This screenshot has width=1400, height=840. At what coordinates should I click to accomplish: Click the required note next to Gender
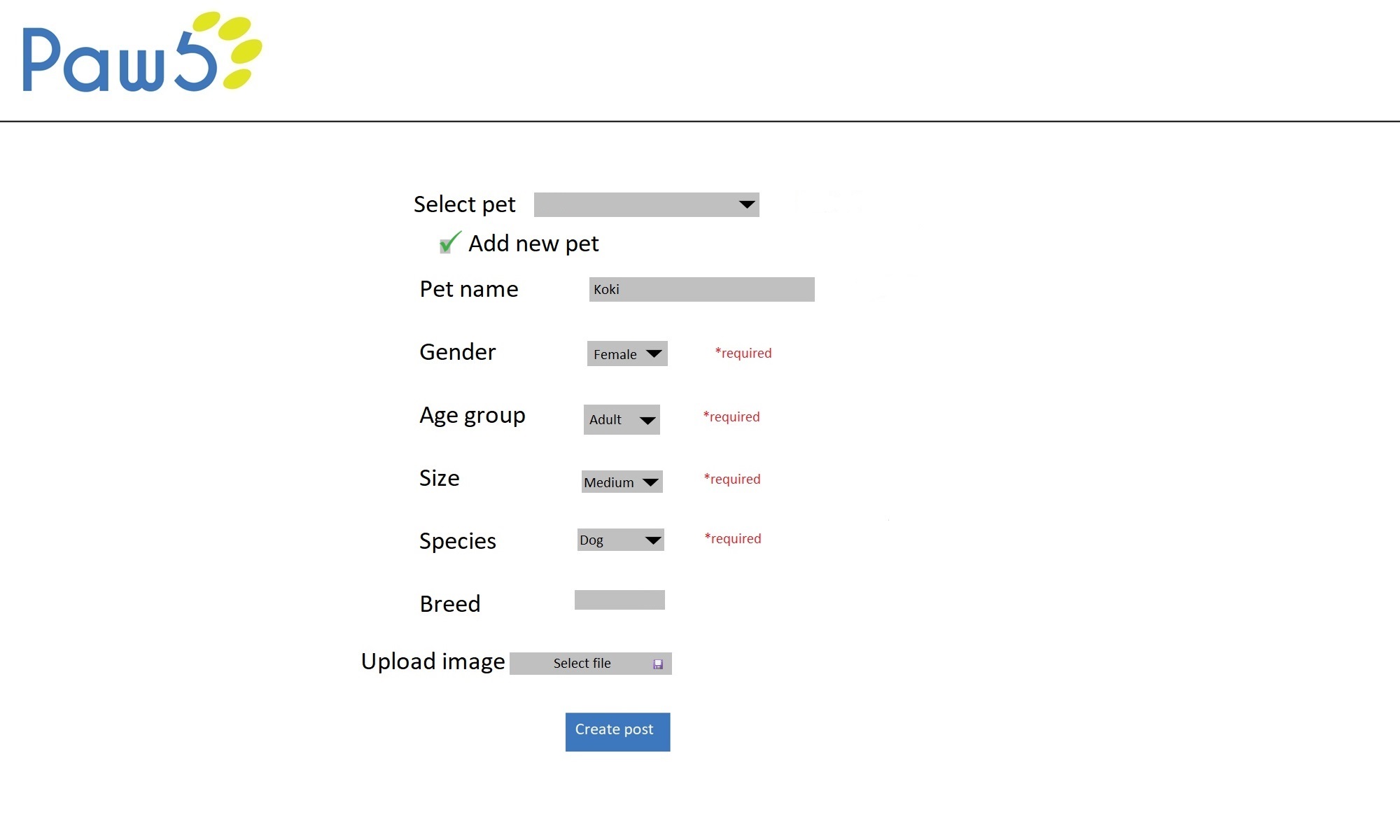tap(743, 353)
